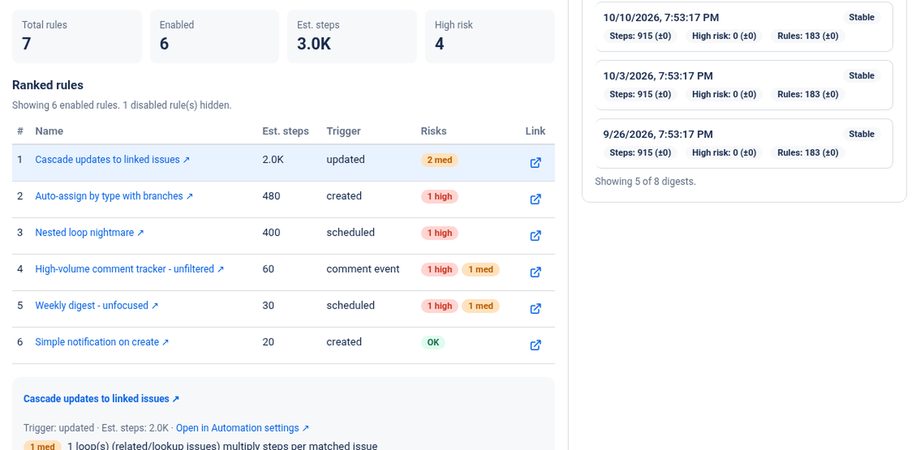Screen dimensions: 920x450
Task: Open the 10/3/2026 digest card
Action: coord(744,85)
